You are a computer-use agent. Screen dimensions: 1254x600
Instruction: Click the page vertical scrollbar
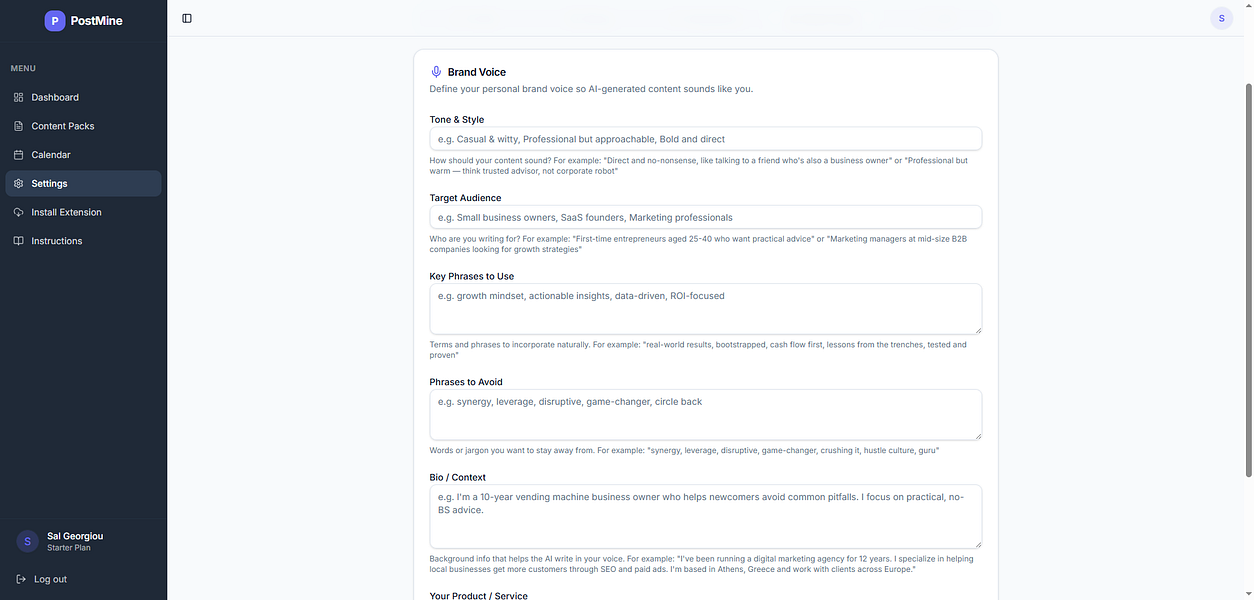(x=1247, y=280)
